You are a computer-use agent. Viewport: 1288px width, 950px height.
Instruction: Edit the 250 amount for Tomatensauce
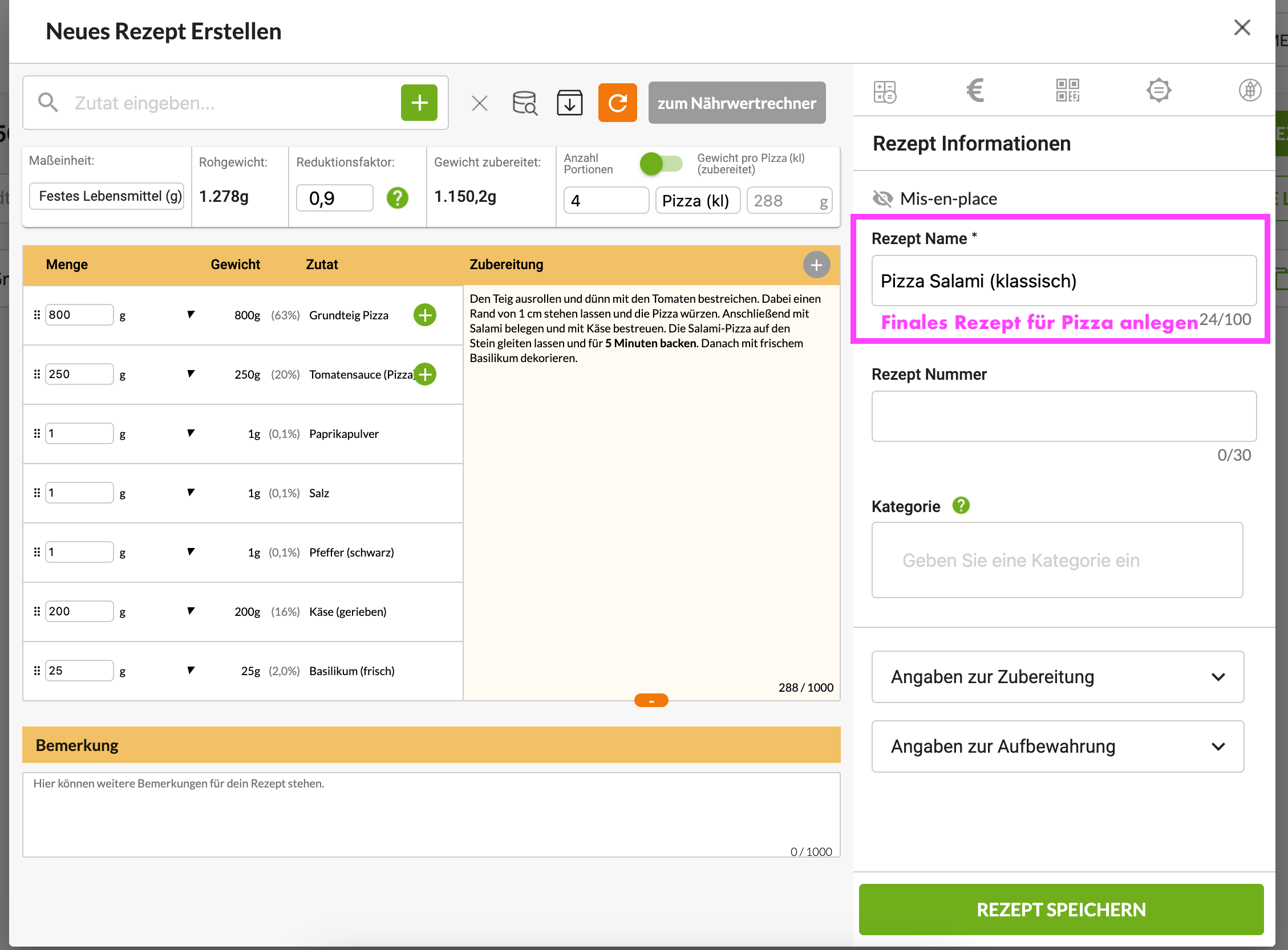[x=79, y=375]
